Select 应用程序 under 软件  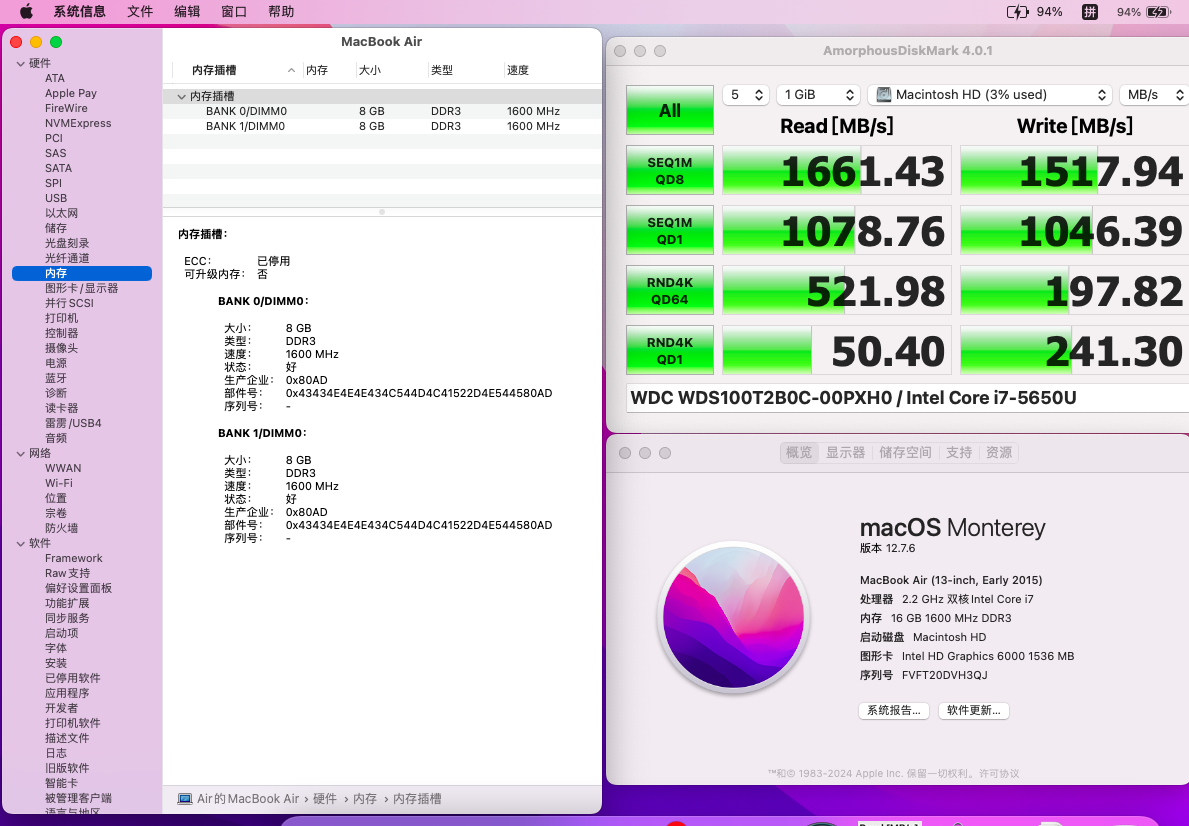67,693
